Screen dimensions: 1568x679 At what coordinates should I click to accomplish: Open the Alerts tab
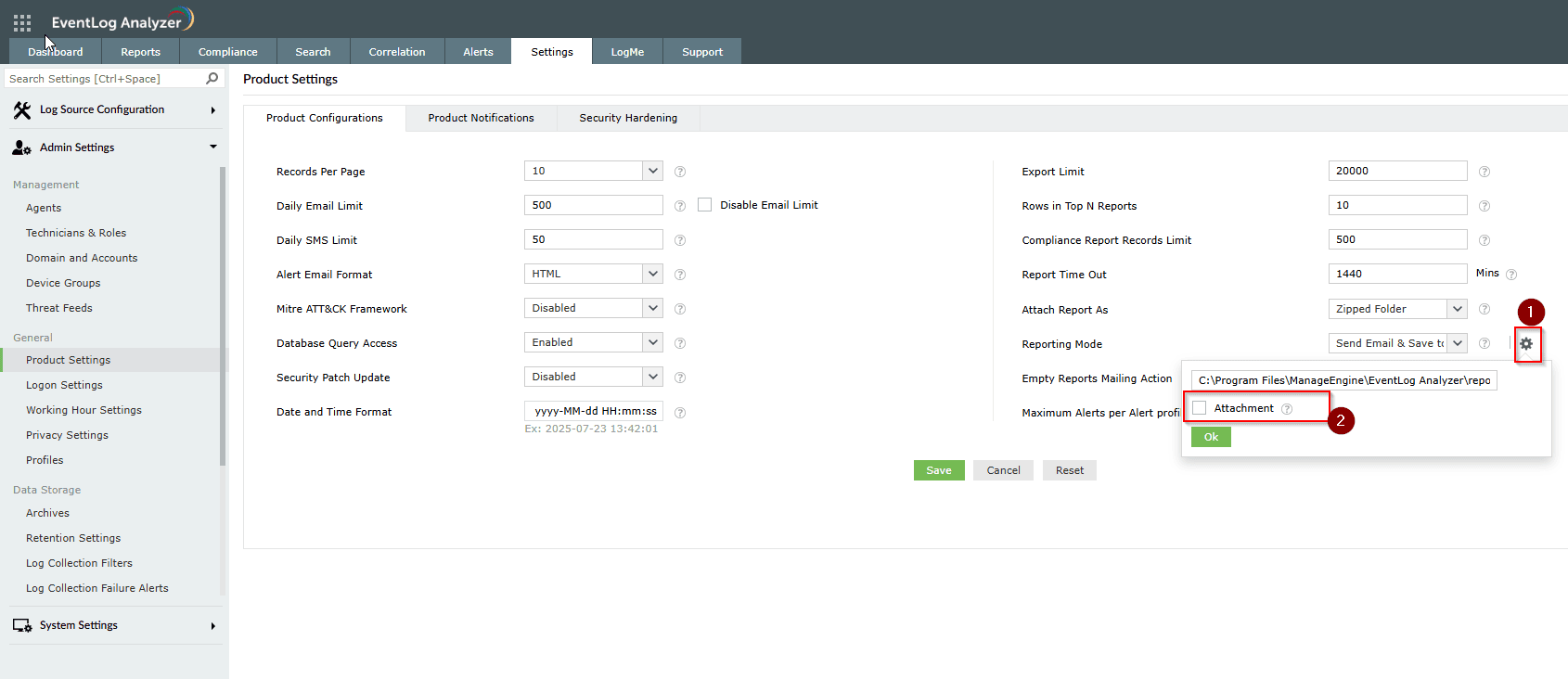pyautogui.click(x=478, y=52)
